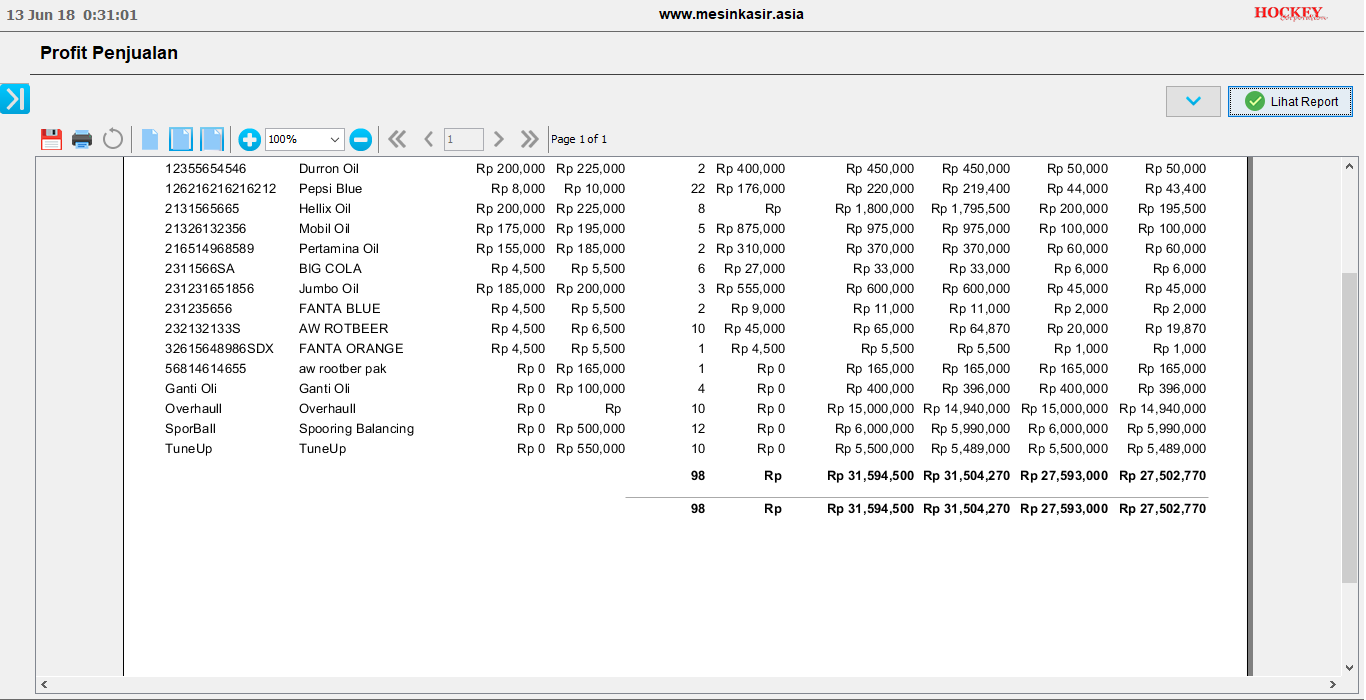
Task: Click the Rp 1,795,500 value
Action: [x=970, y=209]
